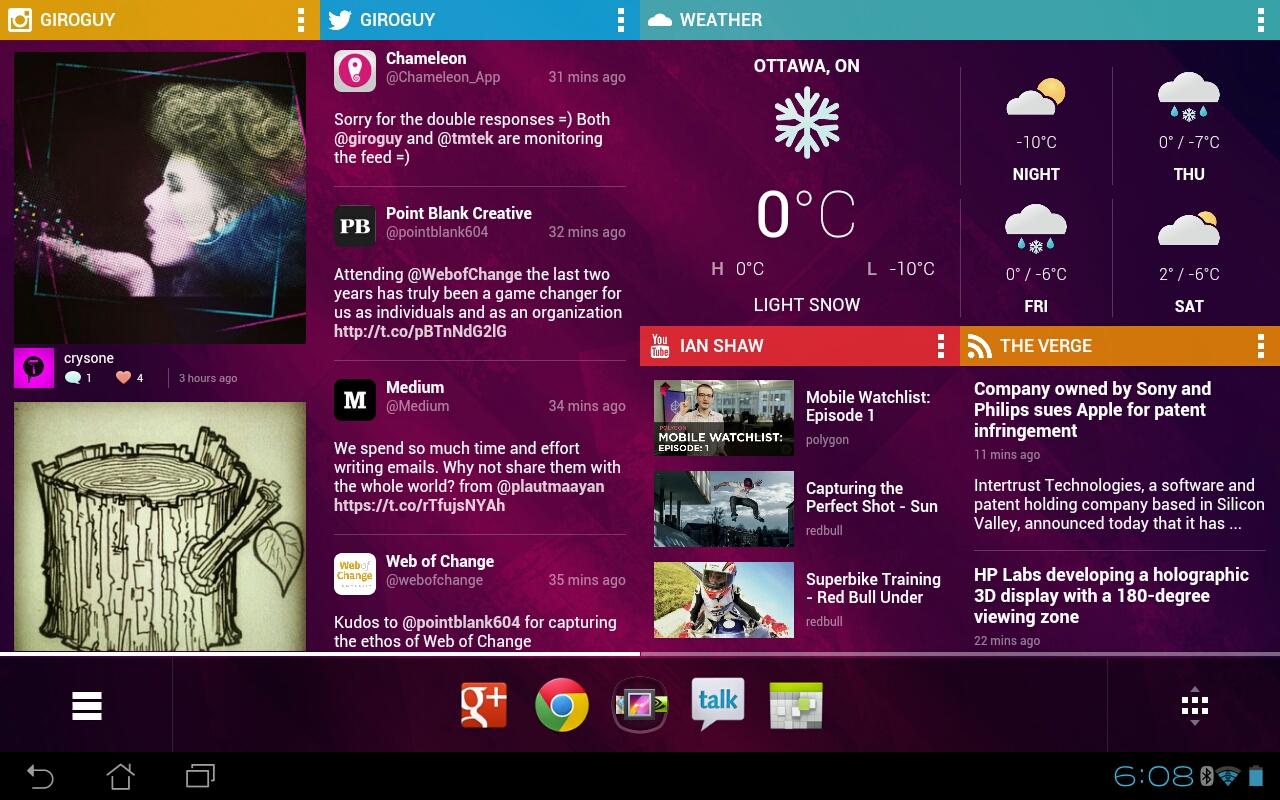Open the app drawer grid icon
The height and width of the screenshot is (800, 1280).
coord(1195,706)
